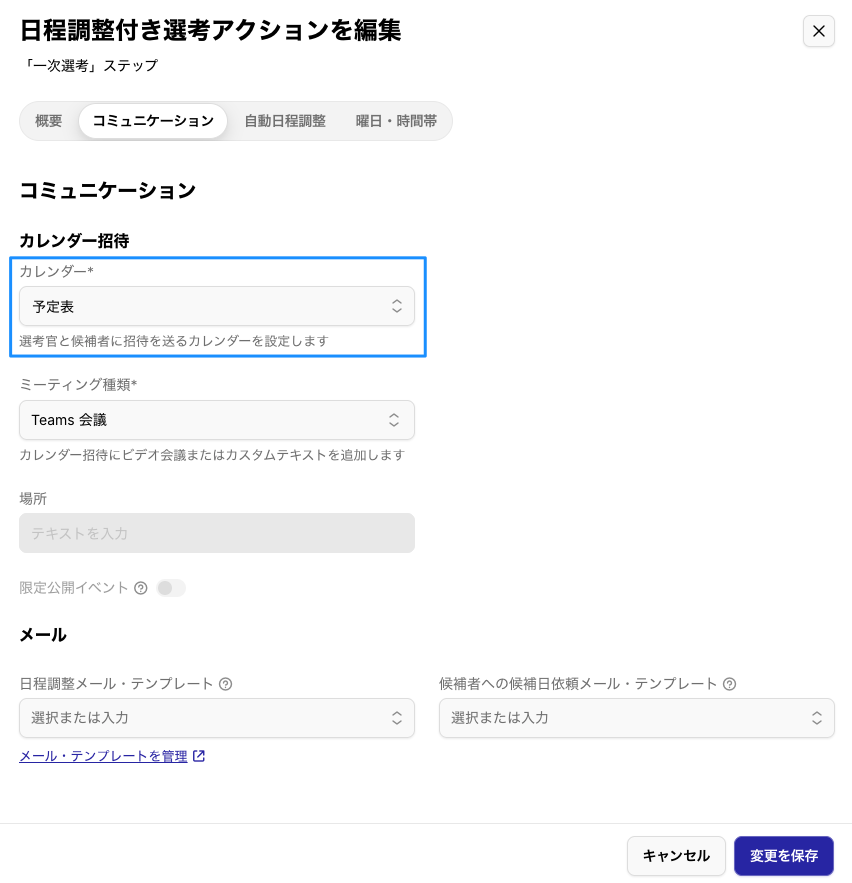Close the edit dialog with the X button
This screenshot has height=883, width=852.
pyautogui.click(x=818, y=31)
